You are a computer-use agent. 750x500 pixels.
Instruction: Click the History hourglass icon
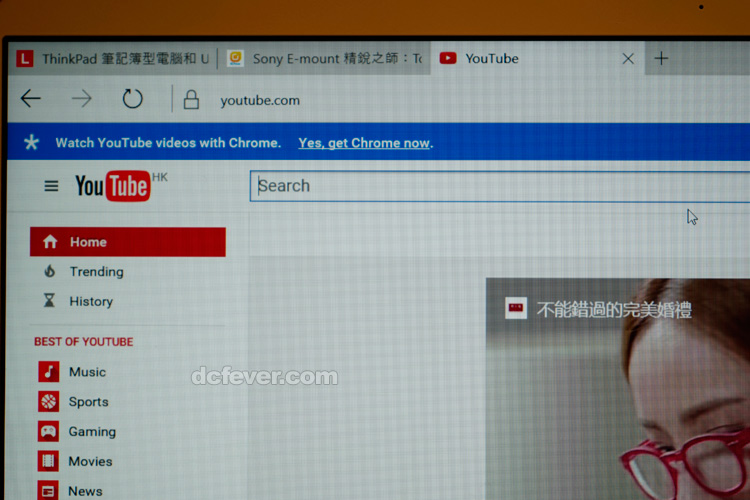(x=49, y=300)
